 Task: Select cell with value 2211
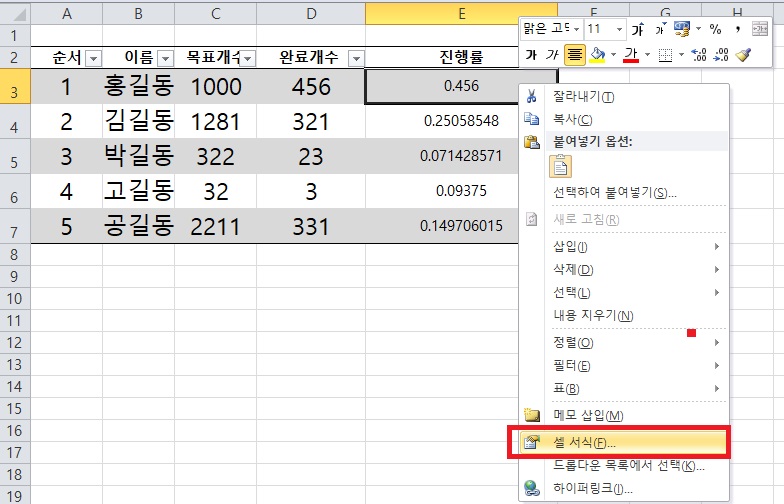[x=216, y=226]
